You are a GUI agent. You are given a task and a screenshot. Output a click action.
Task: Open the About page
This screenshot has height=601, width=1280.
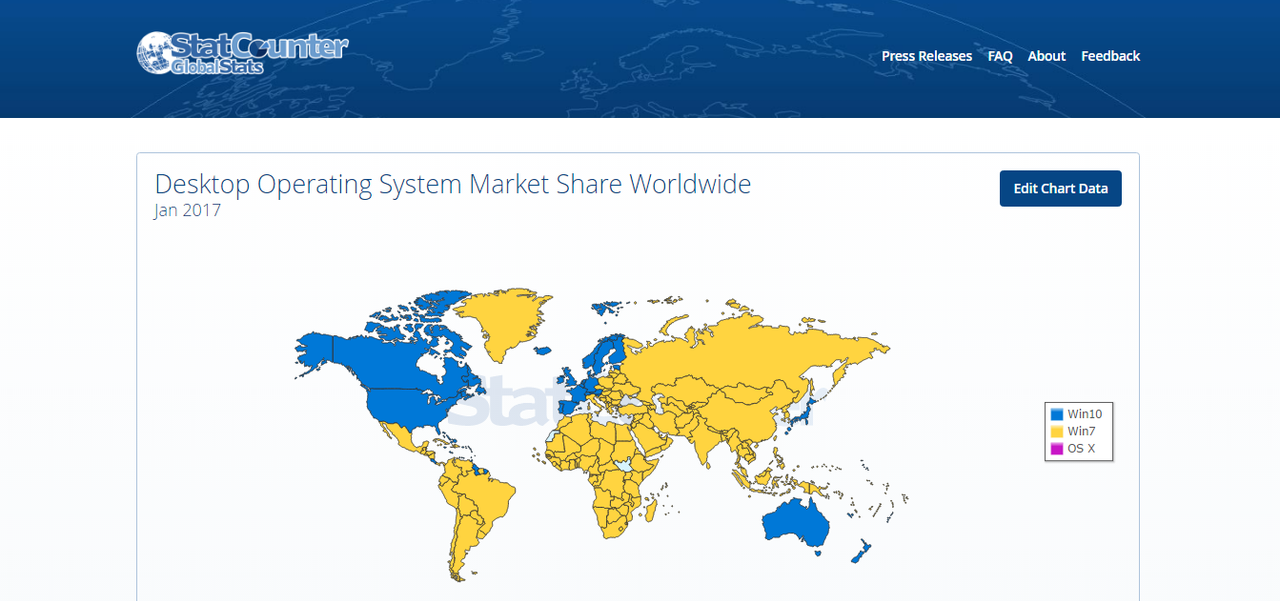(x=1046, y=56)
